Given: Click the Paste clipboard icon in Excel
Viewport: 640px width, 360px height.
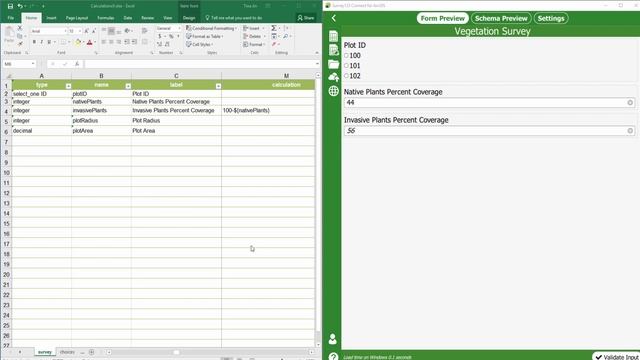Looking at the screenshot, I should [9, 33].
